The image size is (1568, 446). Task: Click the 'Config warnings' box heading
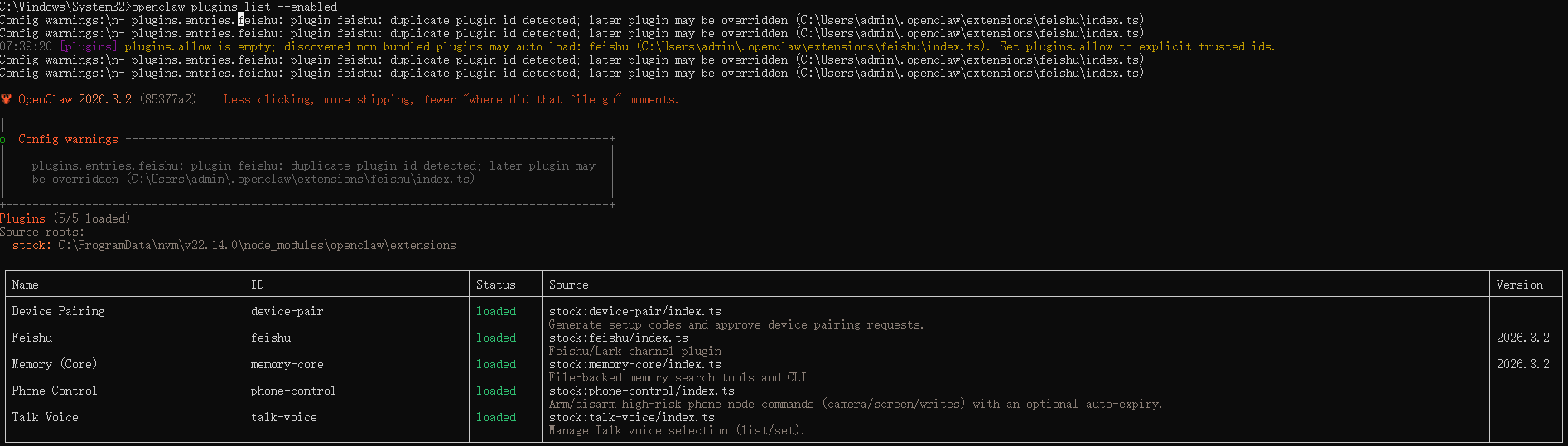68,139
